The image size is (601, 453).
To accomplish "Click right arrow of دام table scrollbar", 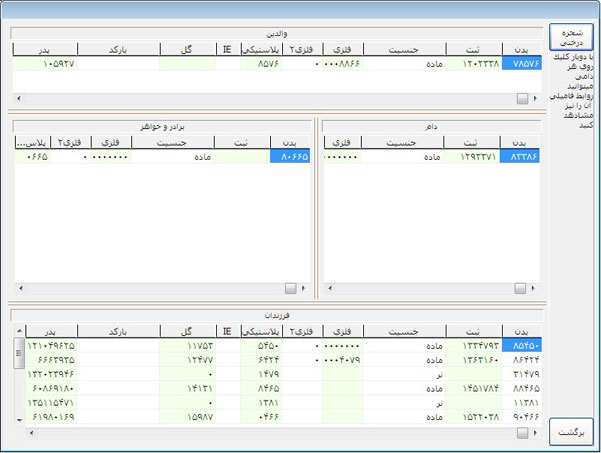I will pos(533,288).
